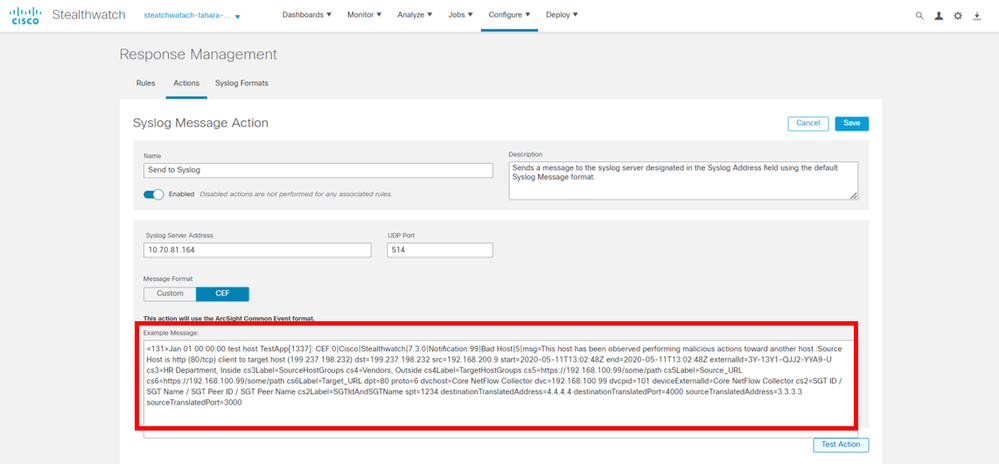The width and height of the screenshot is (999, 464).
Task: Switch to the Syslog Formats tab
Action: point(241,83)
